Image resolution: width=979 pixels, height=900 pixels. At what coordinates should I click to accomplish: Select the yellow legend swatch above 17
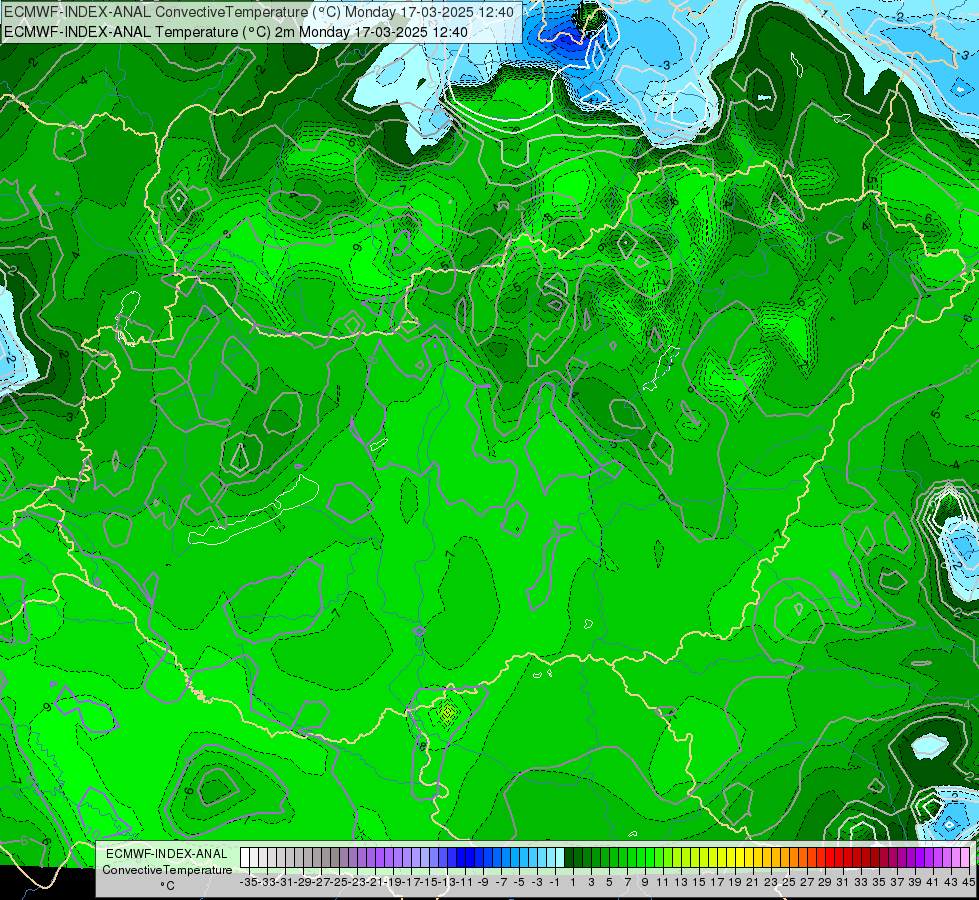pos(713,858)
